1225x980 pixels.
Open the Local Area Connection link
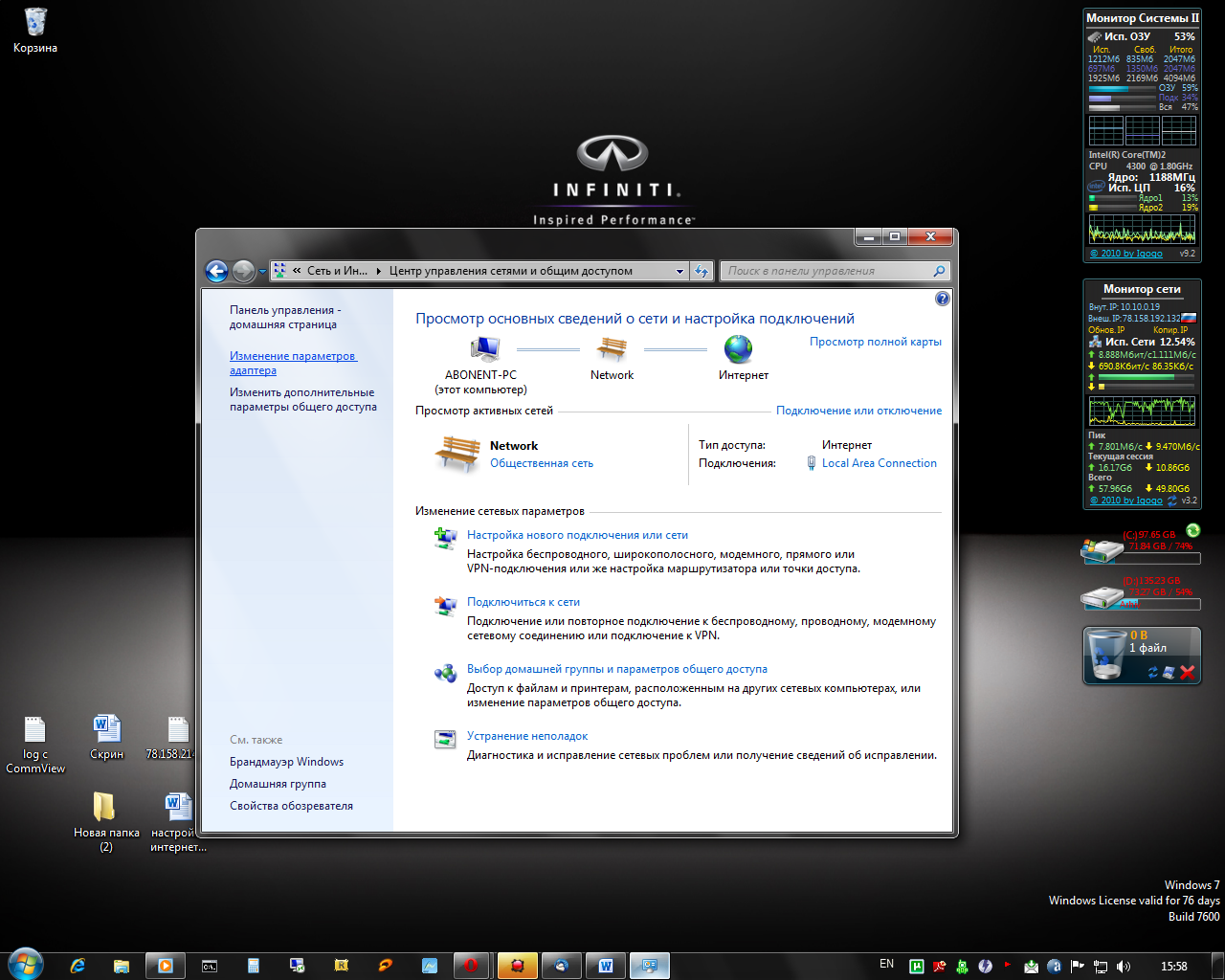880,463
